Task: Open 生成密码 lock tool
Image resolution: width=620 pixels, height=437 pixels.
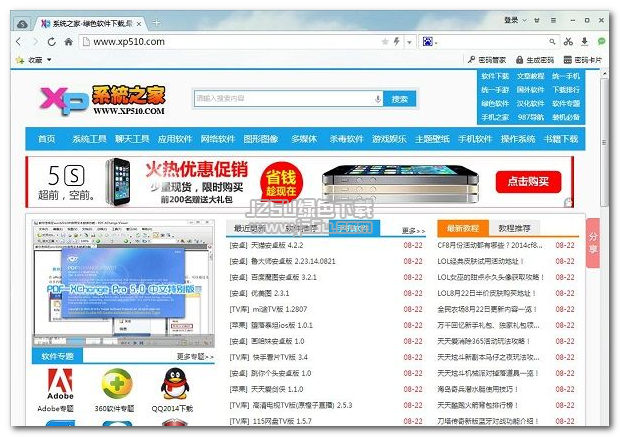Action: [535, 60]
